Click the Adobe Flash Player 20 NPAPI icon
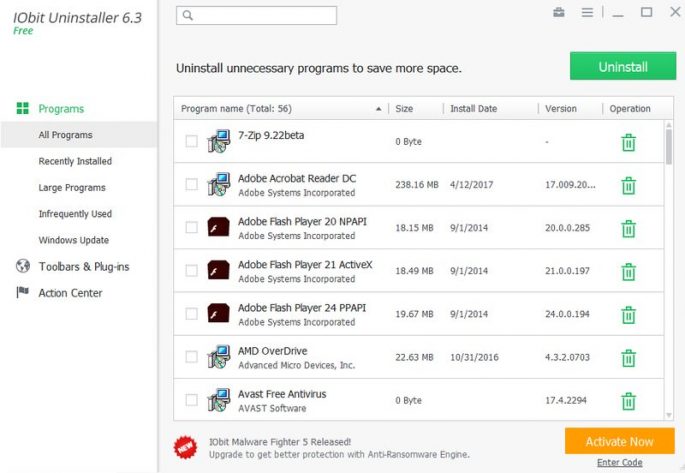Viewport: 685px width, 473px height. point(218,228)
